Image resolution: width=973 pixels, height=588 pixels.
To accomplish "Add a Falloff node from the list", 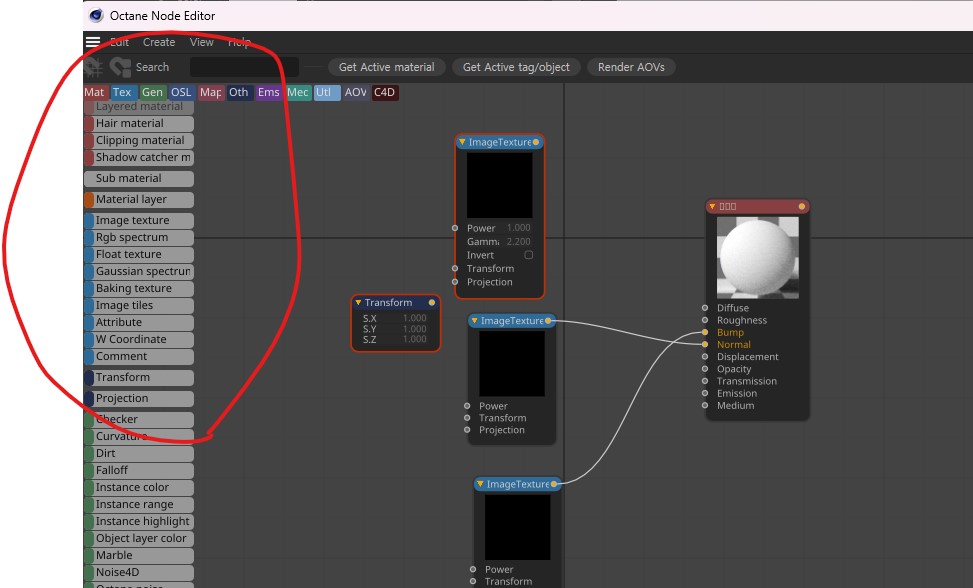I will (139, 471).
